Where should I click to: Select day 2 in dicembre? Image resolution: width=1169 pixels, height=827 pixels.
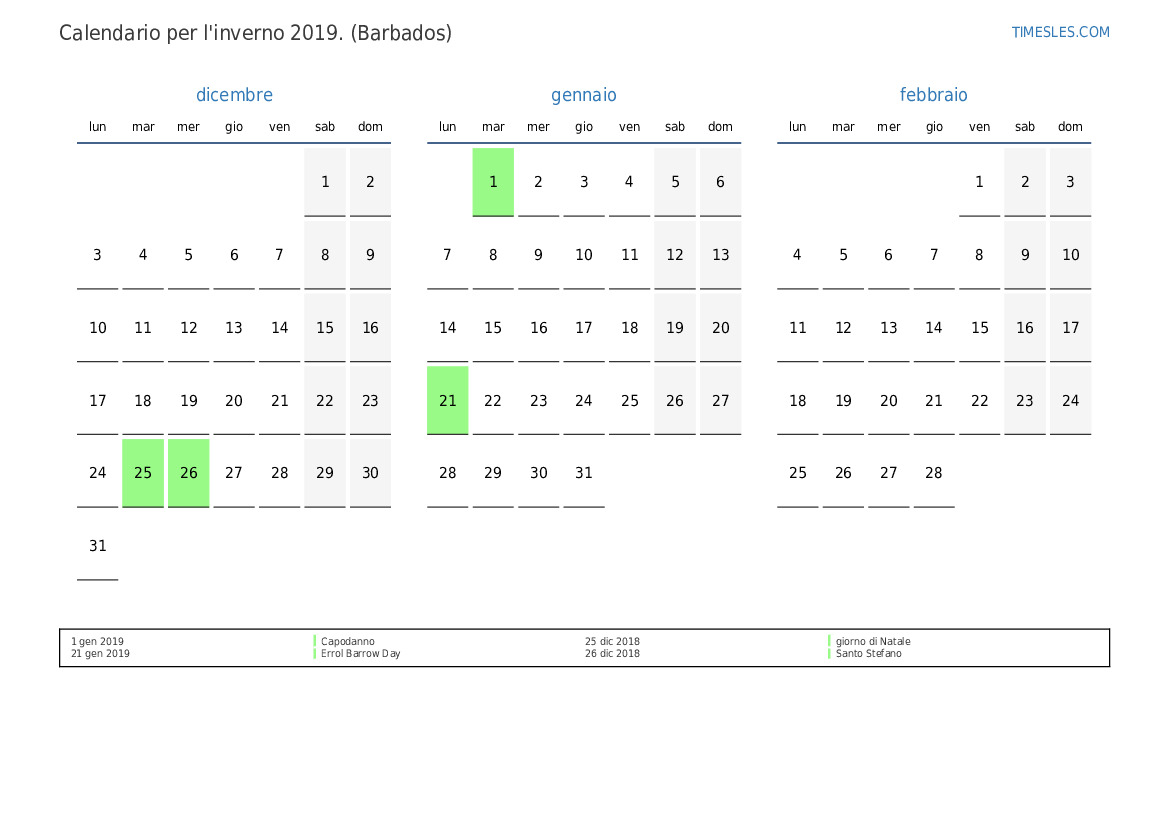(371, 182)
